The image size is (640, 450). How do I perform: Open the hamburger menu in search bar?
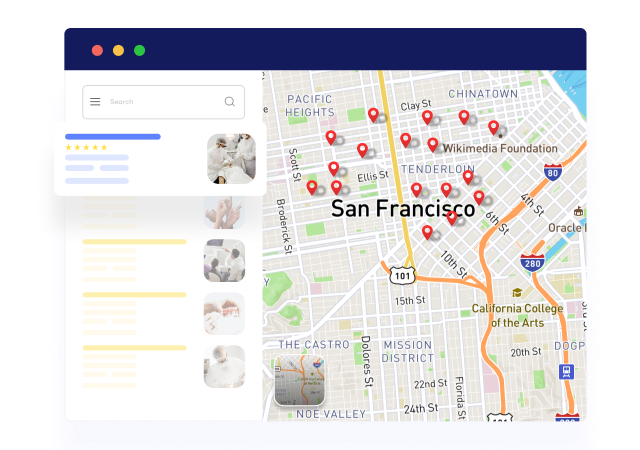coord(95,102)
